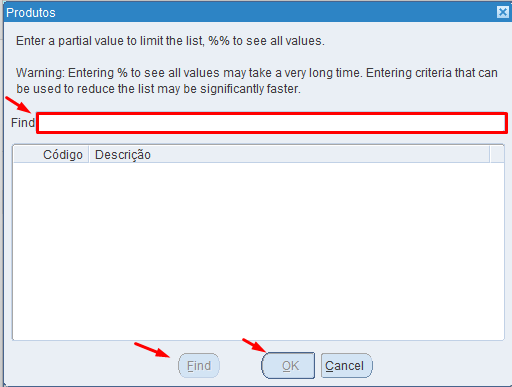Viewport: 512px width, 387px height.
Task: Click the Produtos title bar text
Action: pos(31,13)
